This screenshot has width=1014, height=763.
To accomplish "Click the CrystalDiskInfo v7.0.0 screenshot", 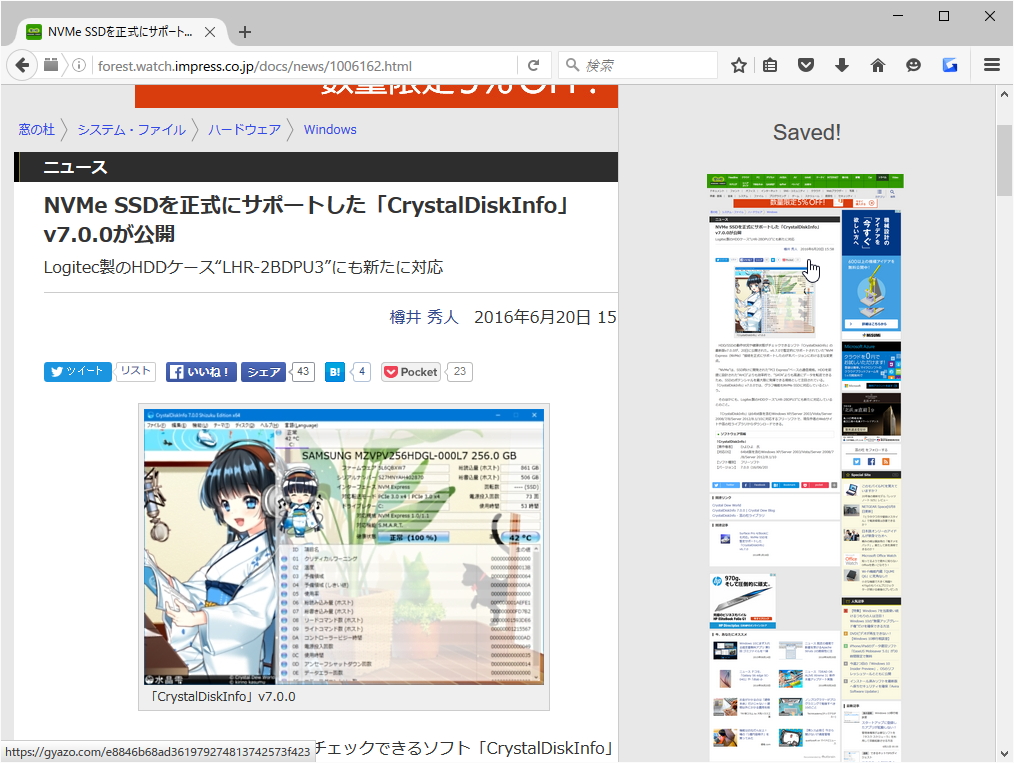I will (343, 547).
